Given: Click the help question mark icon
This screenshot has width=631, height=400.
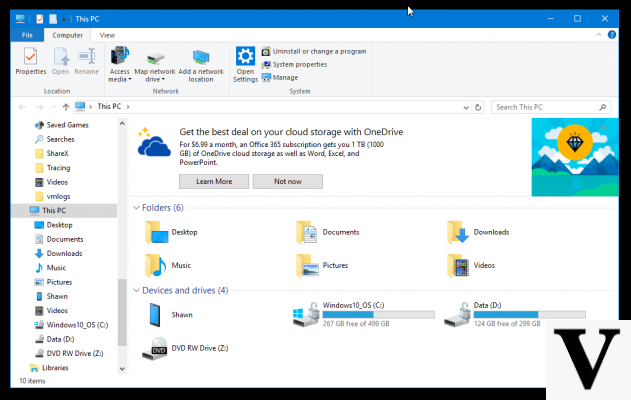Looking at the screenshot, I should coord(612,35).
